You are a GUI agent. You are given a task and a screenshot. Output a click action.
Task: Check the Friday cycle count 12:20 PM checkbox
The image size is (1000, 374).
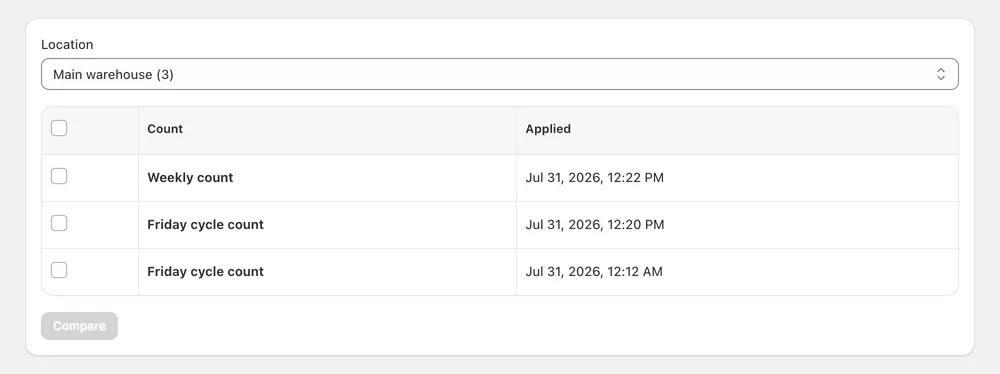tap(59, 223)
